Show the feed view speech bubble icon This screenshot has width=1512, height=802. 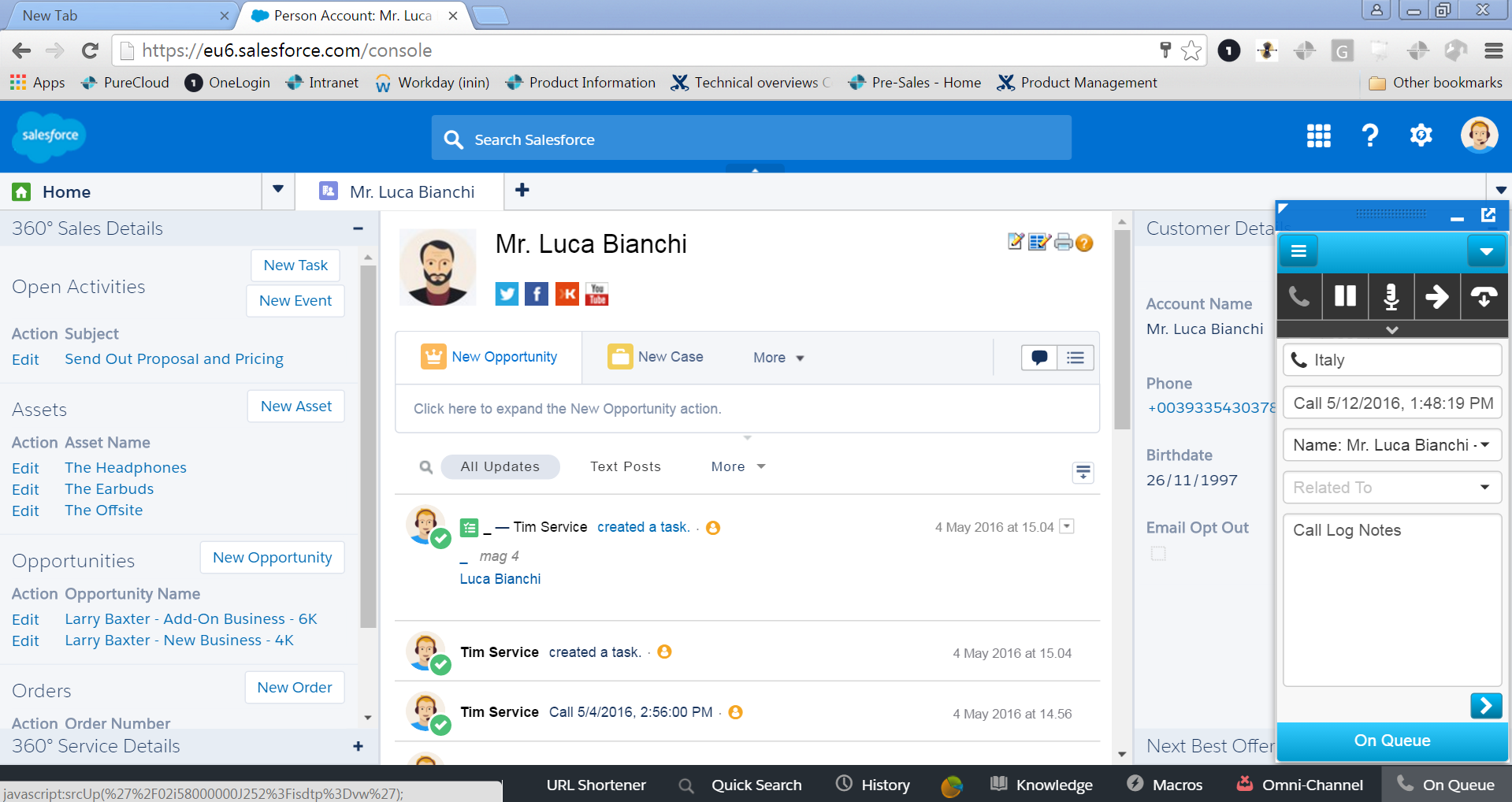(x=1039, y=358)
